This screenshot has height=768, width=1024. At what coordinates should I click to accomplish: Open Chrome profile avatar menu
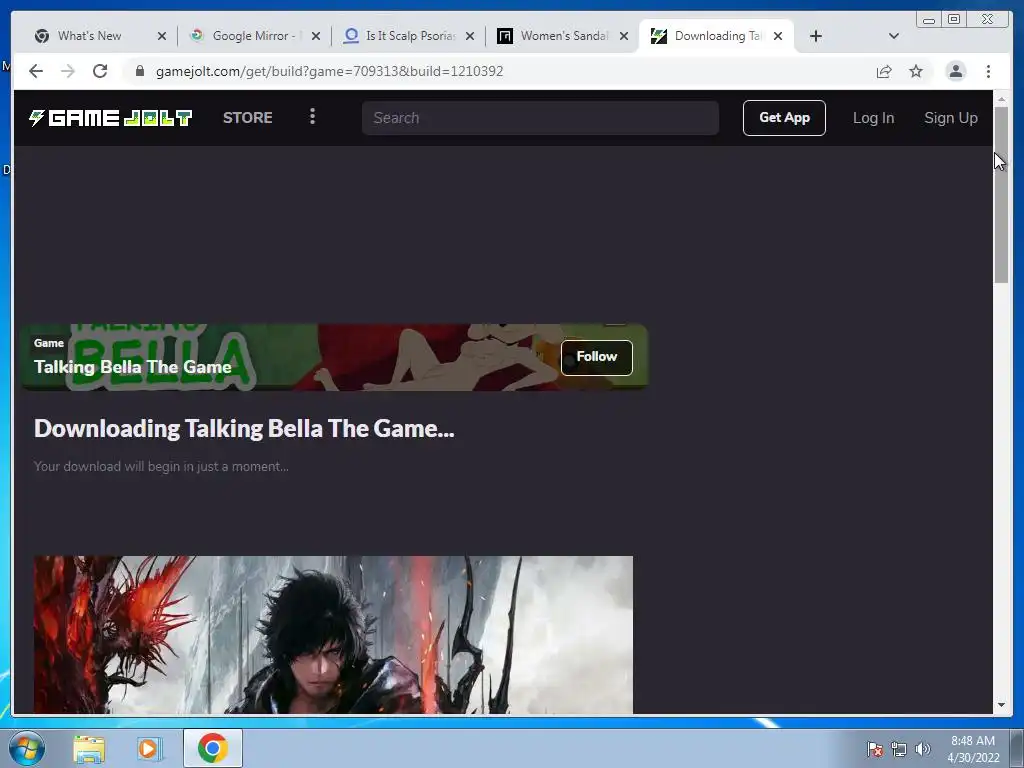point(955,71)
